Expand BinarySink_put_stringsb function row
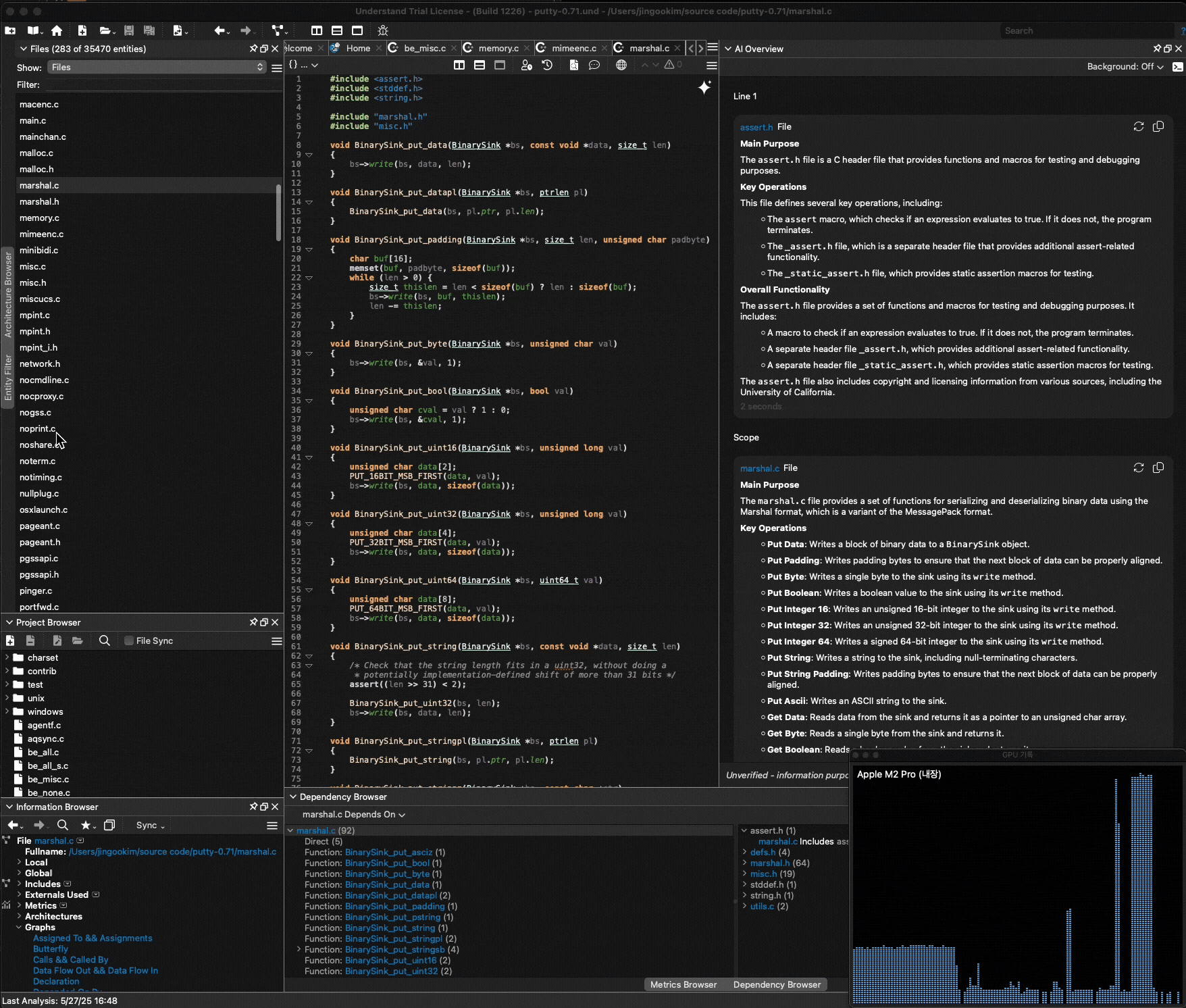1186x1008 pixels. coord(299,949)
